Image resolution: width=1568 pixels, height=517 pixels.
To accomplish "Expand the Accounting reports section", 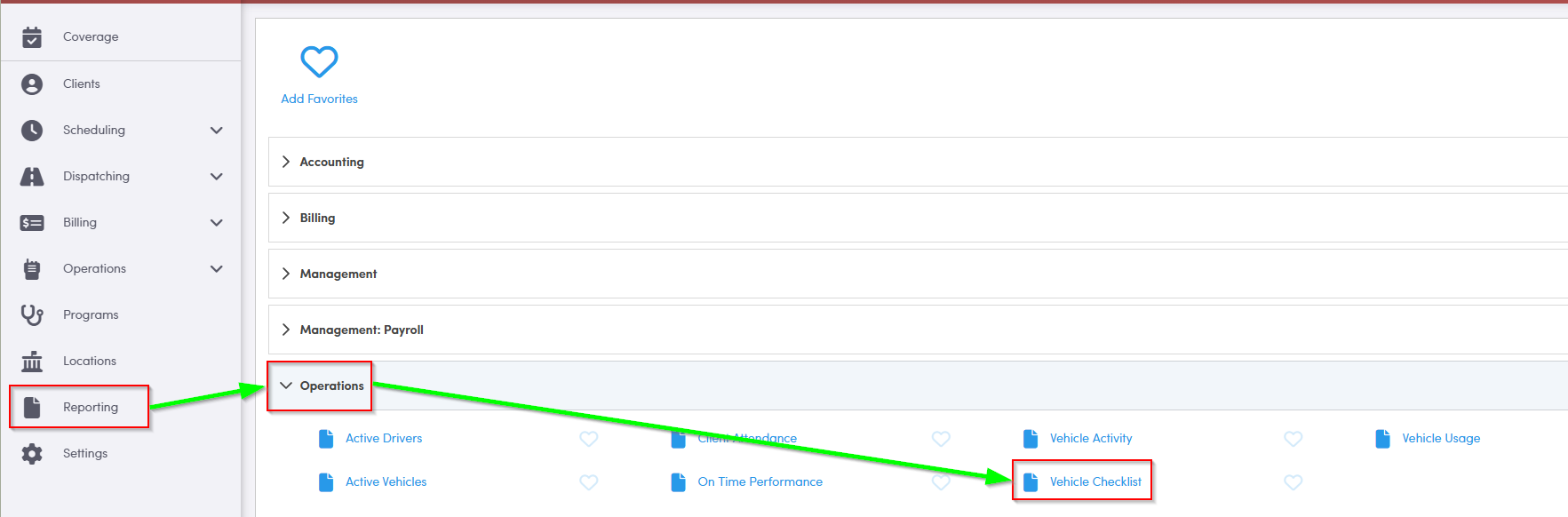I will coord(918,162).
